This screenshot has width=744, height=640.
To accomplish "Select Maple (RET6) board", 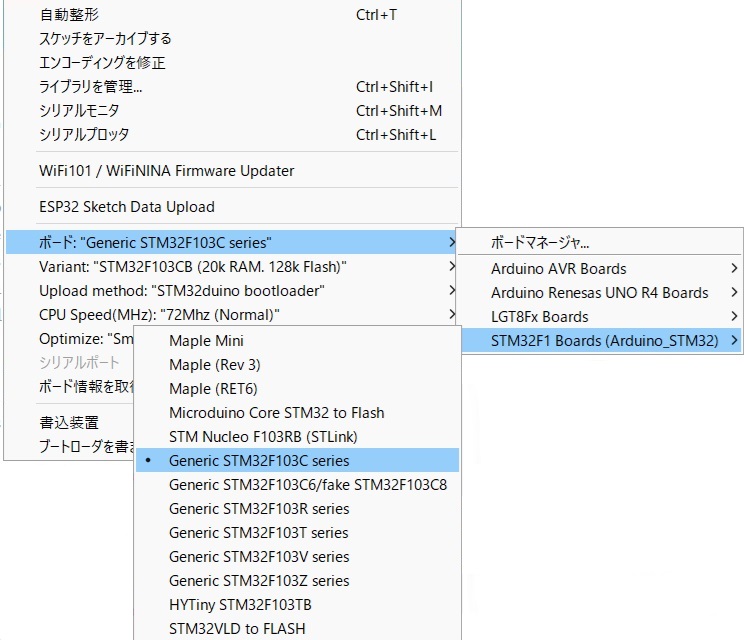I will (298, 389).
